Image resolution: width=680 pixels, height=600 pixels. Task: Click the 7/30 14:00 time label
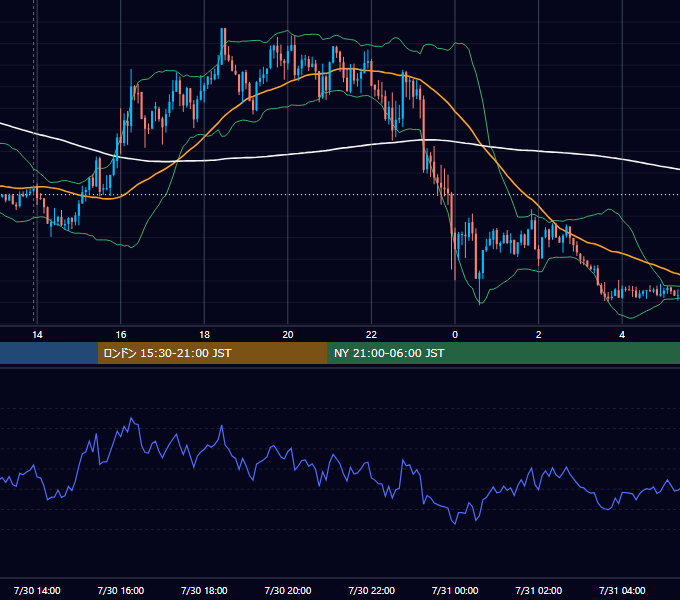coord(37,590)
